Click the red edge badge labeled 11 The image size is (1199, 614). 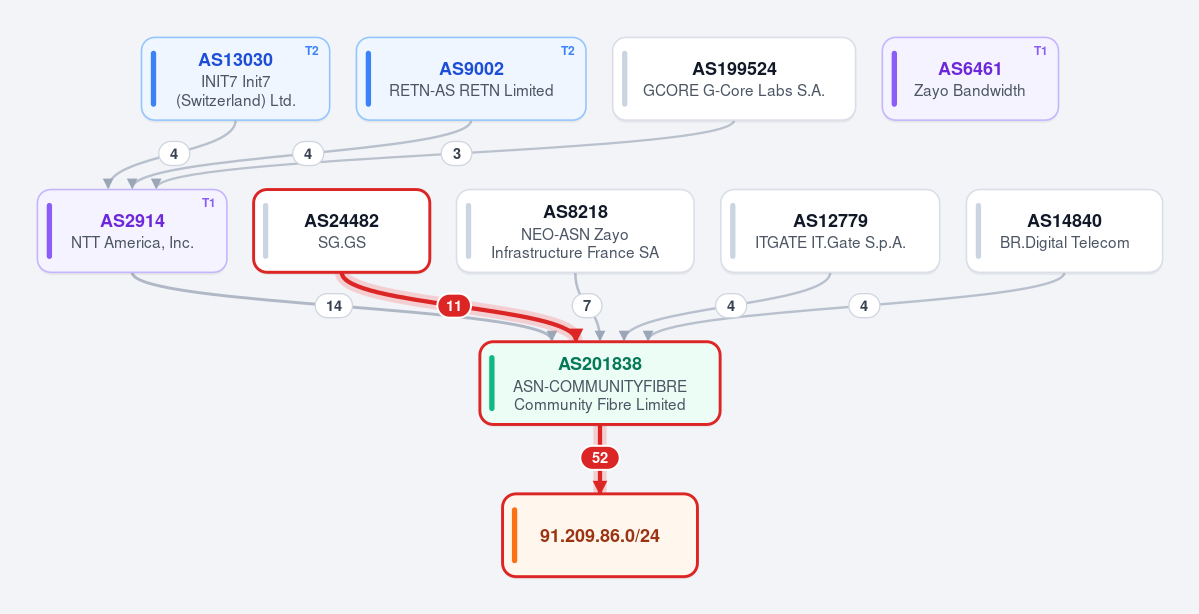click(453, 307)
